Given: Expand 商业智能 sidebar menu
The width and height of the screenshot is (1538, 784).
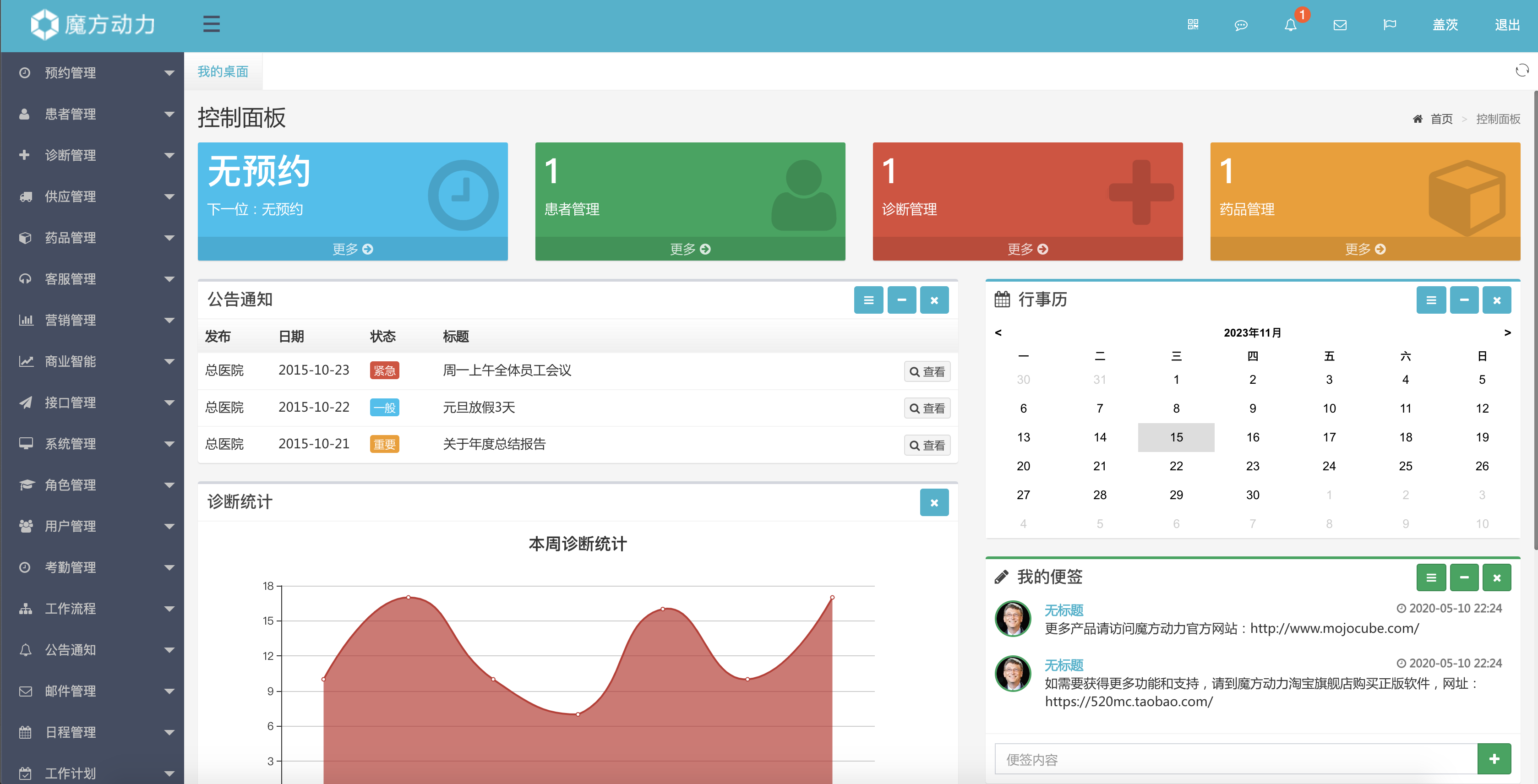Looking at the screenshot, I should point(92,361).
